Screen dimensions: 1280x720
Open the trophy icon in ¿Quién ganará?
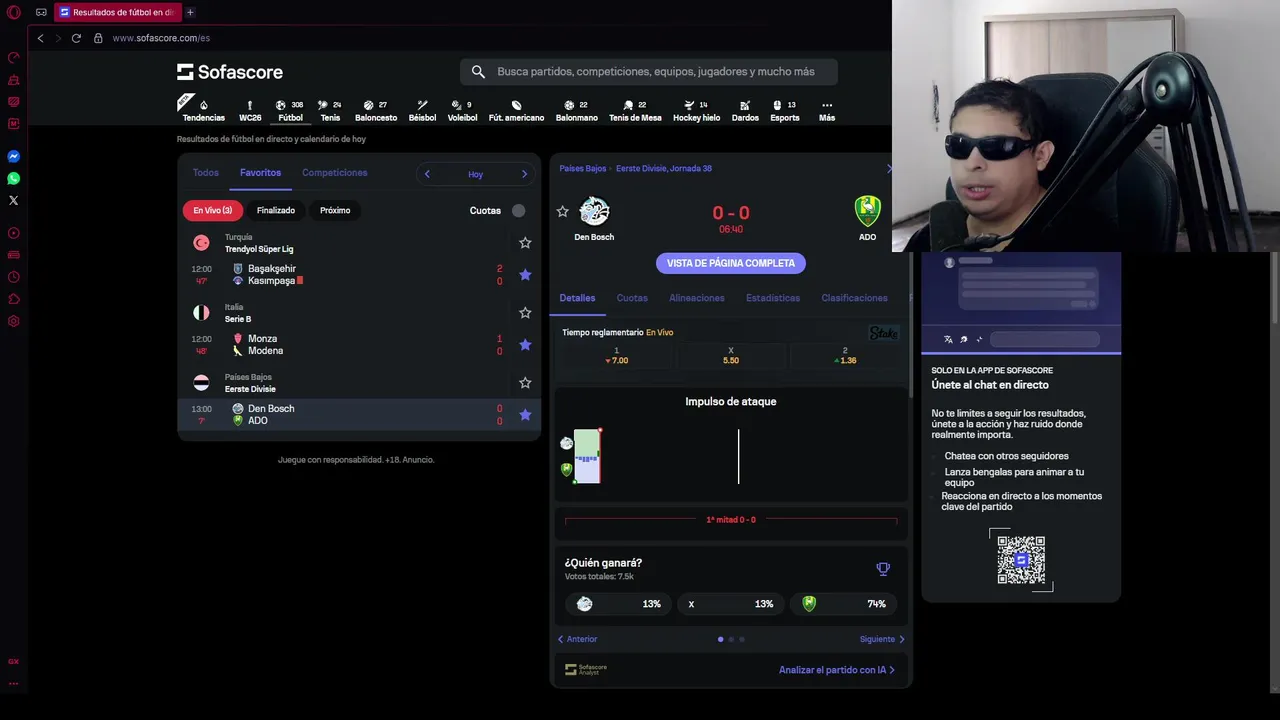[x=883, y=569]
